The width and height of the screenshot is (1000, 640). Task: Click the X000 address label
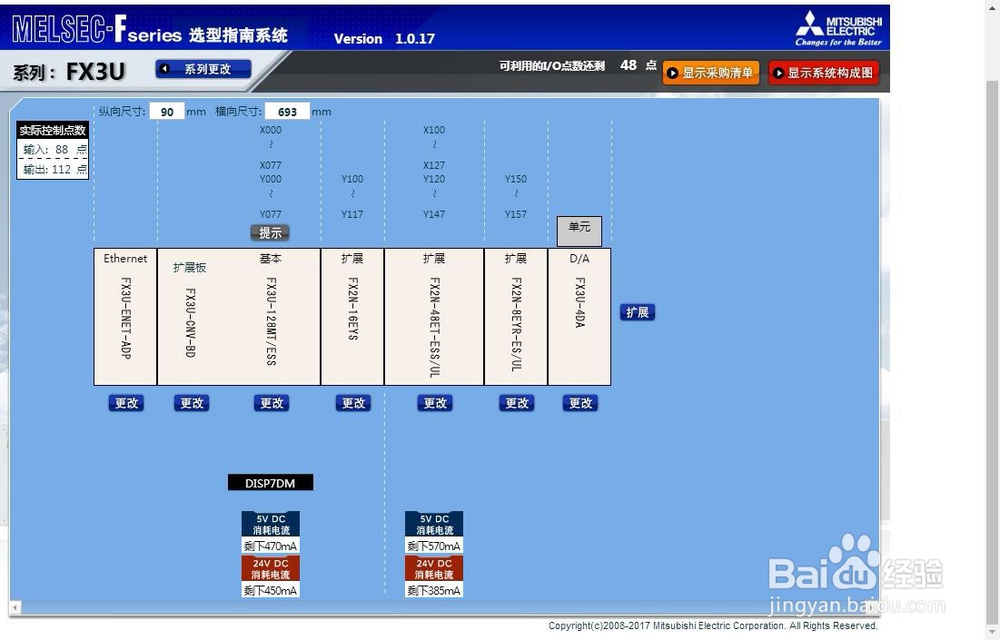(270, 130)
